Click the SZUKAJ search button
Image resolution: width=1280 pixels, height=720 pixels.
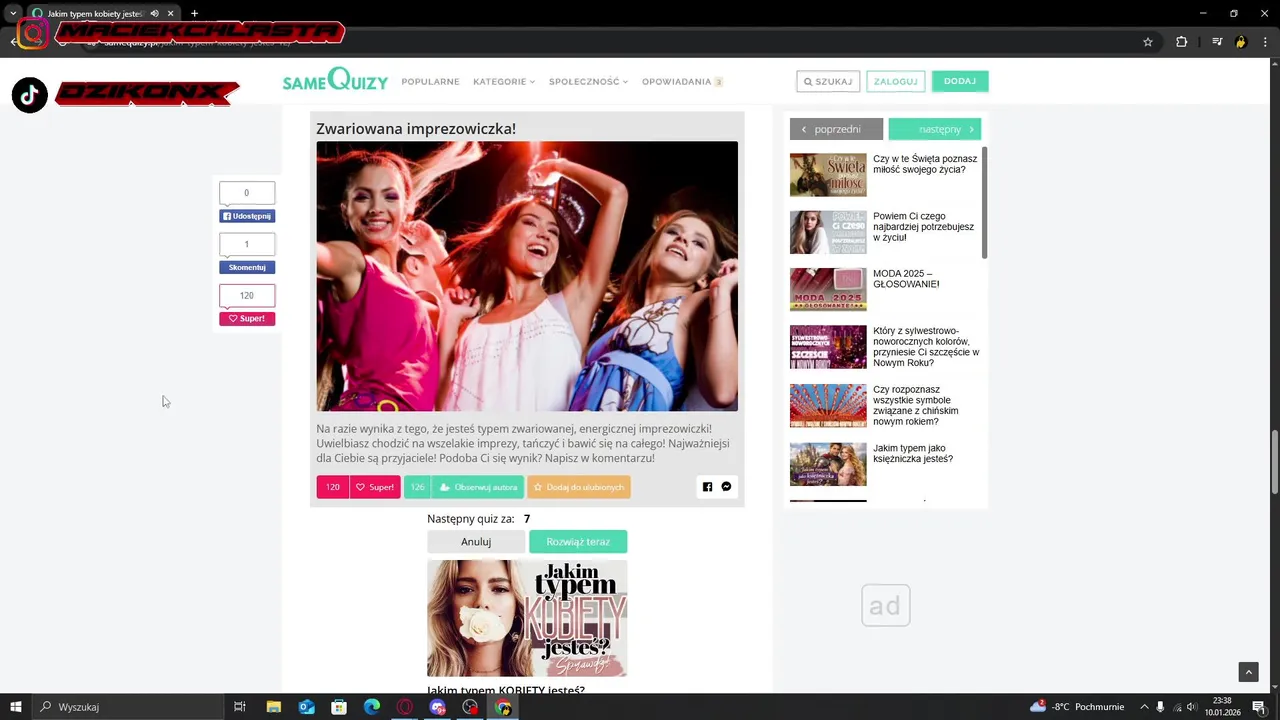point(828,82)
